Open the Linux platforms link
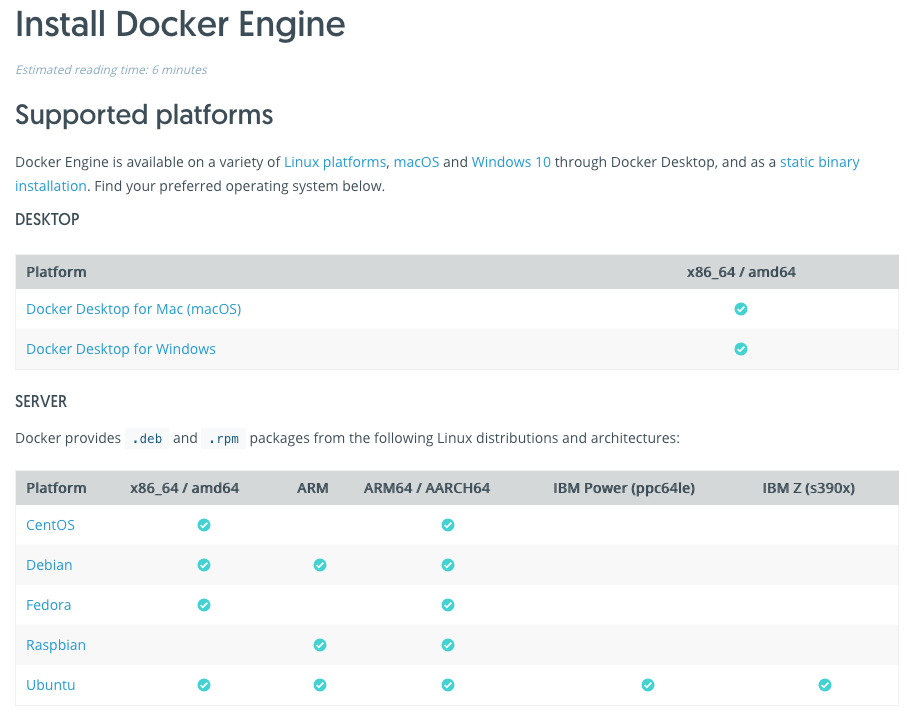 tap(334, 162)
